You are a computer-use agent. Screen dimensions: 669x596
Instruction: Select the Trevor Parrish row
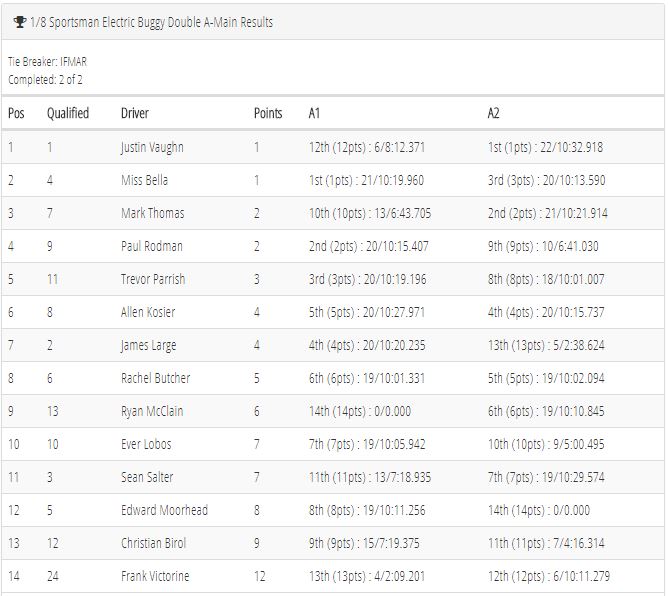(x=333, y=279)
